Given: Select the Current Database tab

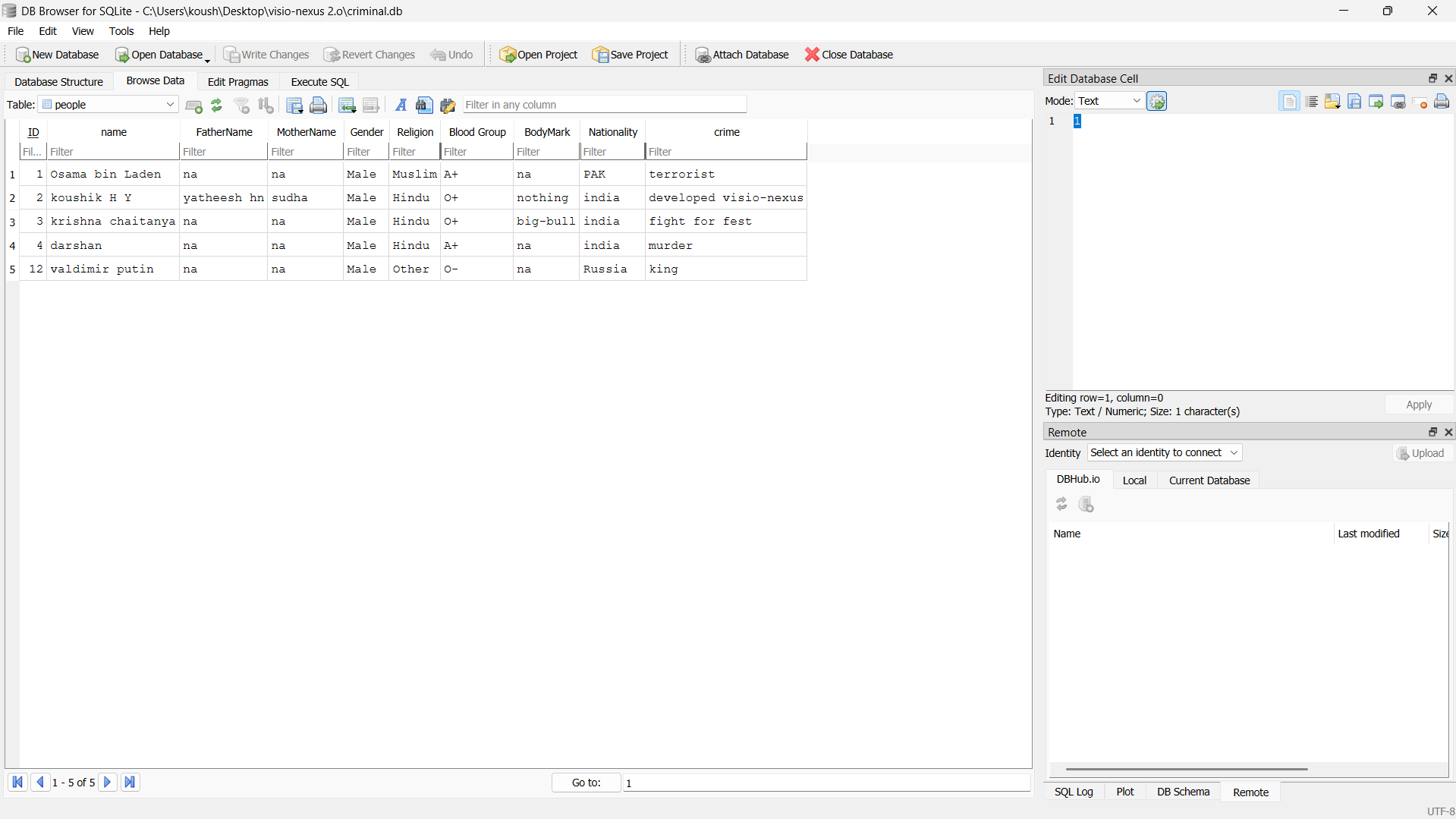Looking at the screenshot, I should pyautogui.click(x=1209, y=480).
